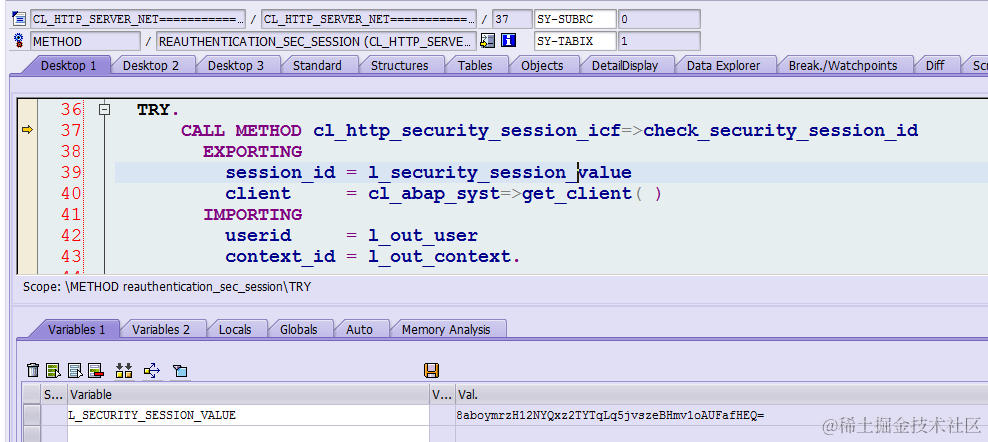Click the Val. column header
Viewport: 988px width, 442px height.
click(x=721, y=395)
